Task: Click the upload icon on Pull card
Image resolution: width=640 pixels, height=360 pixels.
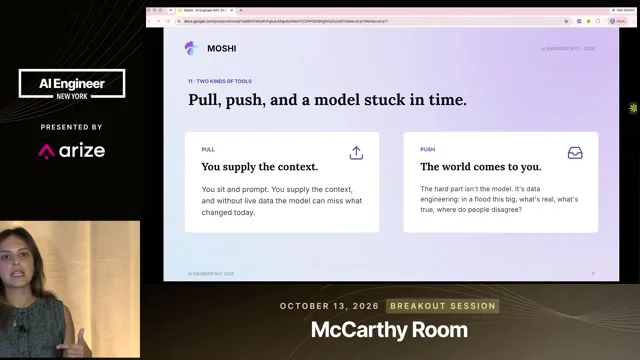Action: pos(356,153)
